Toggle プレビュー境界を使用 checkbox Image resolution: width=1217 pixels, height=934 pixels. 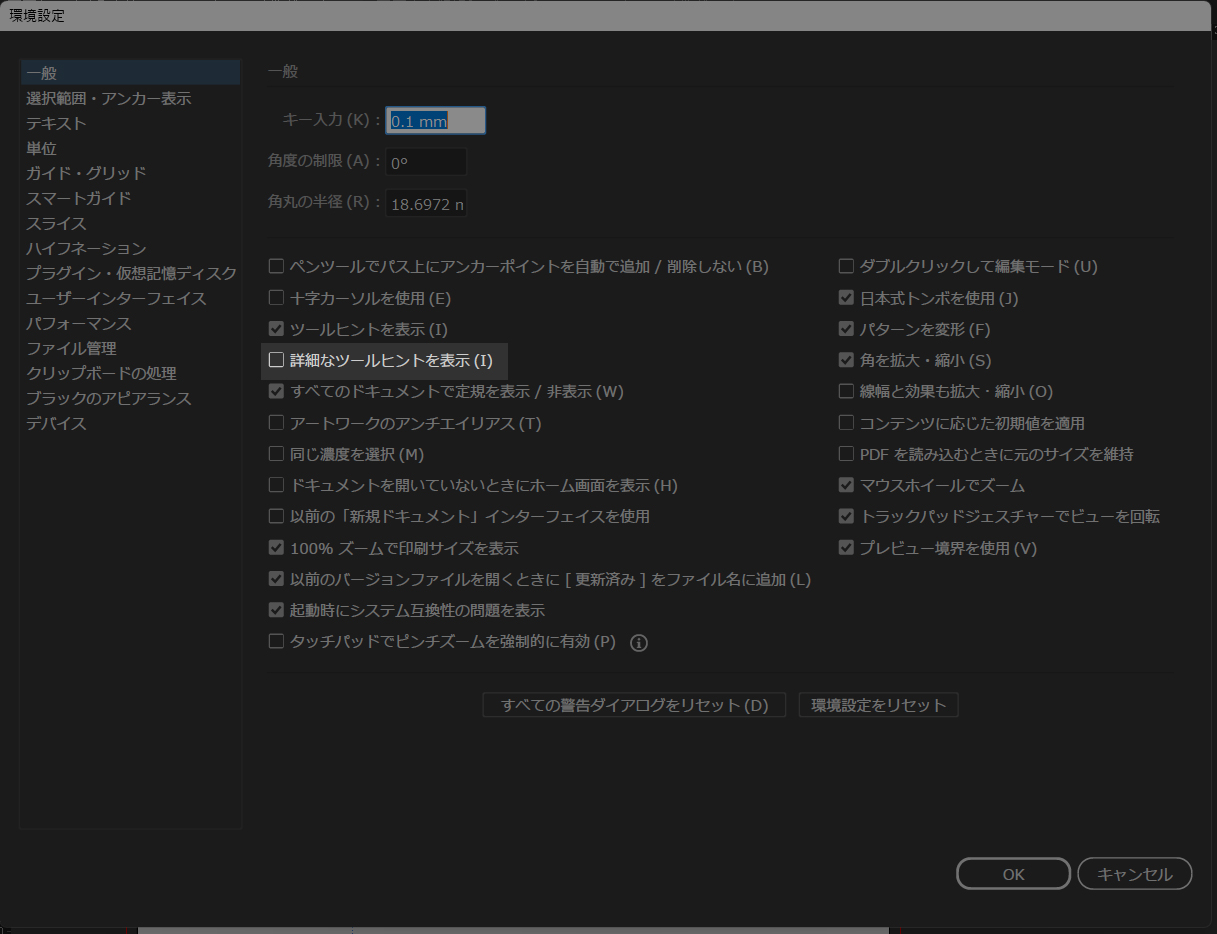pyautogui.click(x=847, y=548)
